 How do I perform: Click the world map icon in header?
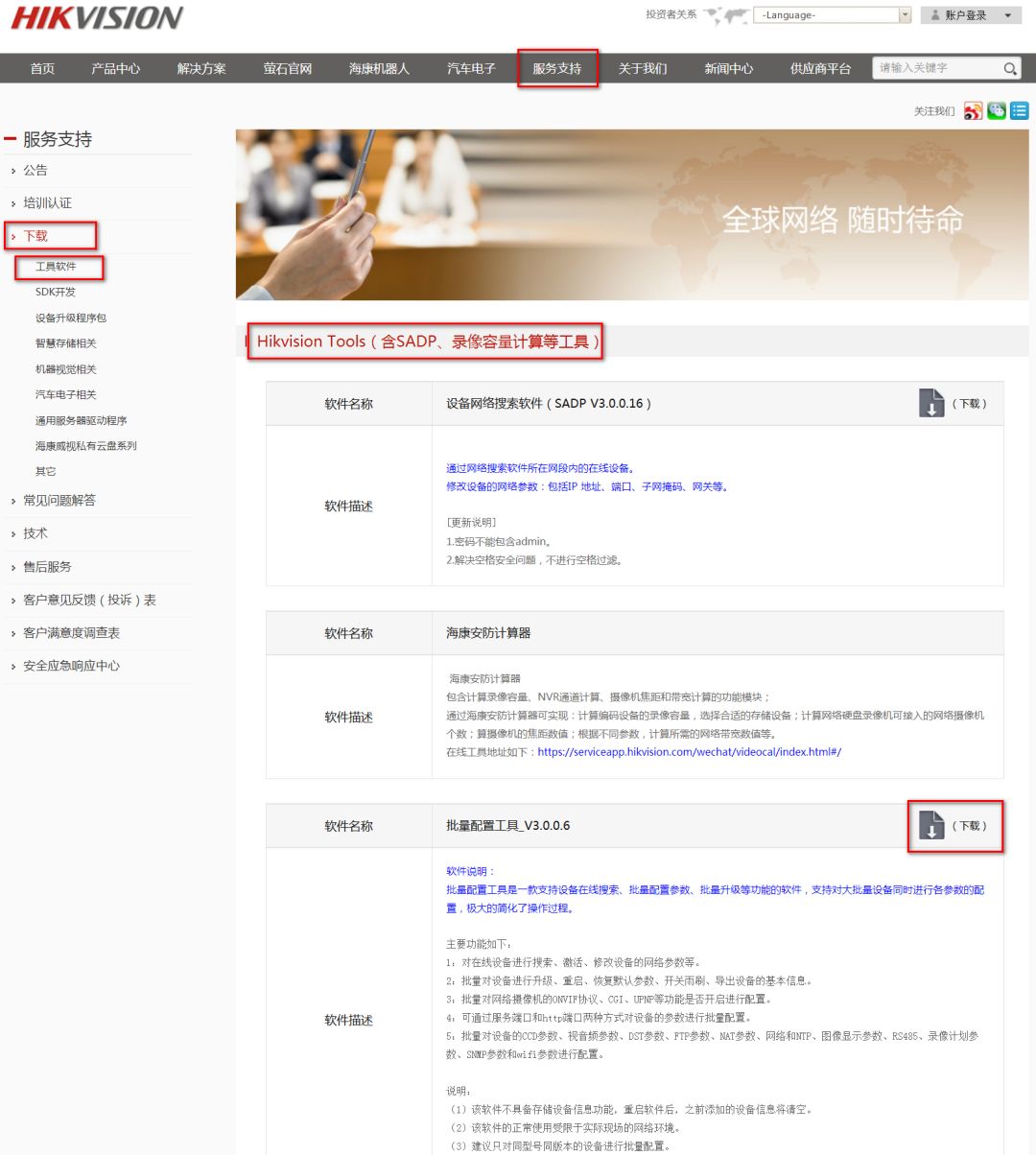[725, 15]
